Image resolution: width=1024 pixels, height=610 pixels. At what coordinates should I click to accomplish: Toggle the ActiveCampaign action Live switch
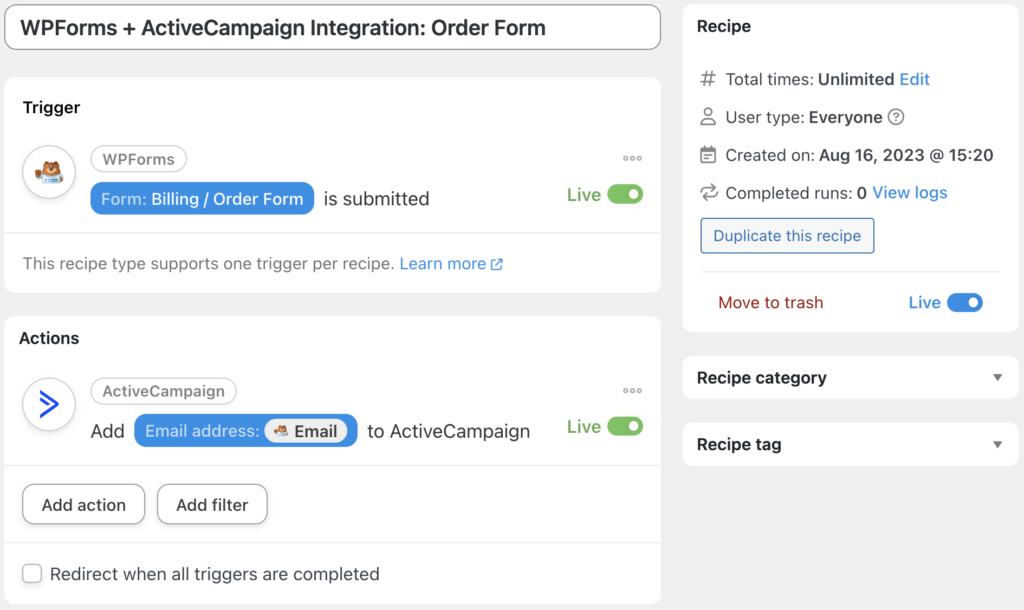tap(625, 426)
